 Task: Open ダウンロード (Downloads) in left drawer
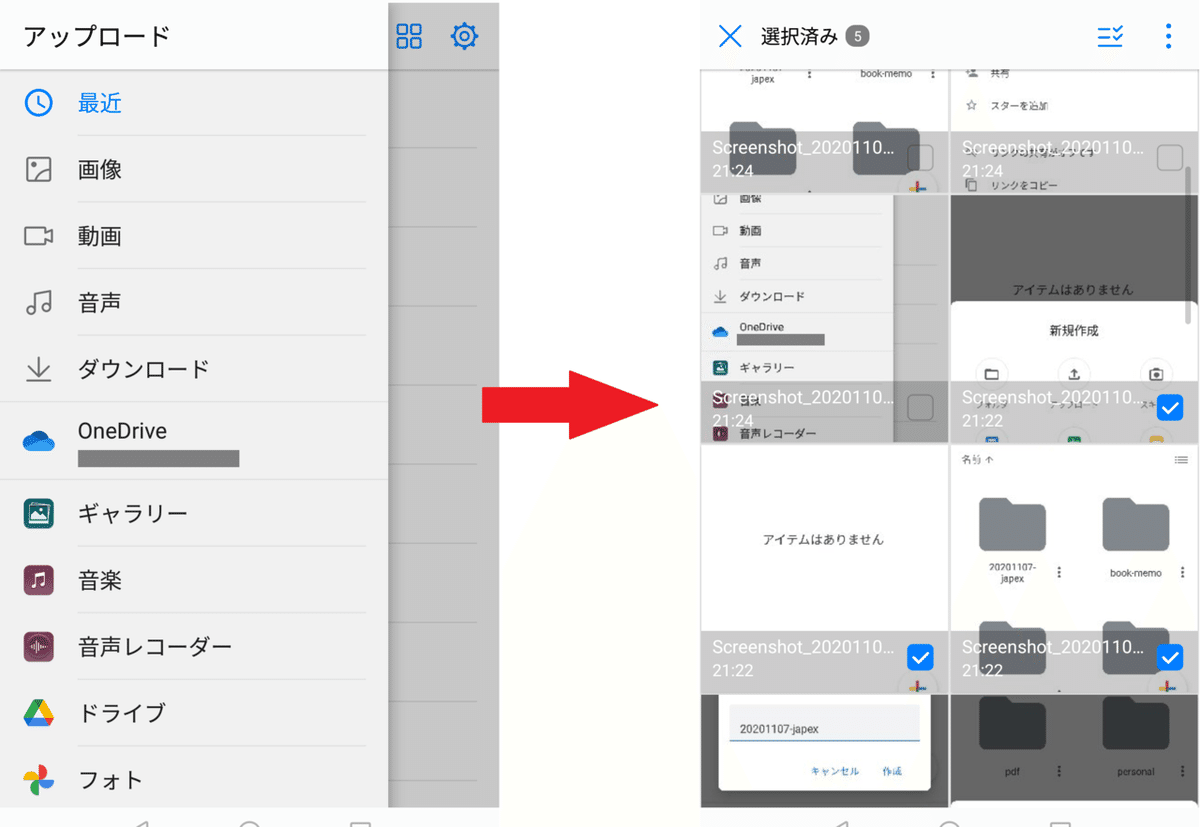click(x=194, y=369)
